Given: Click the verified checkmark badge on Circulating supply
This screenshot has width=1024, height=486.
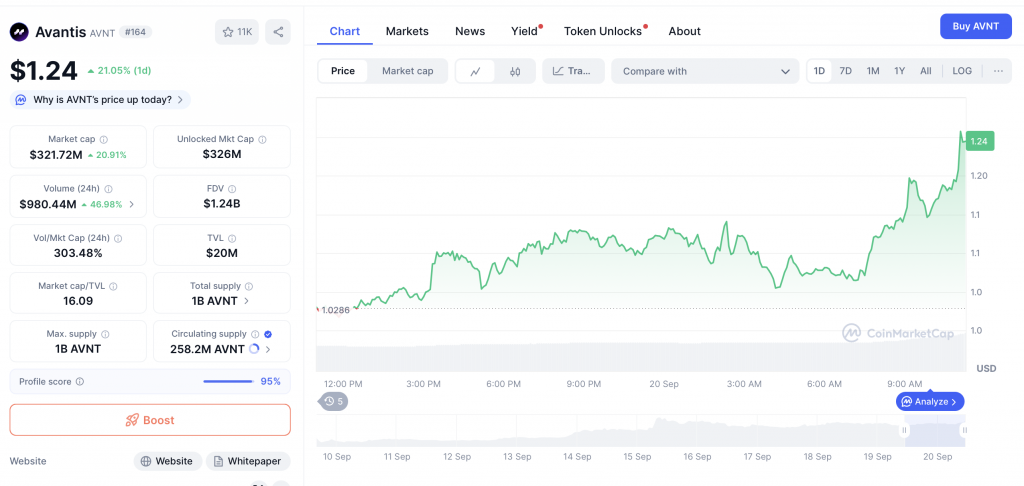Looking at the screenshot, I should tap(268, 334).
